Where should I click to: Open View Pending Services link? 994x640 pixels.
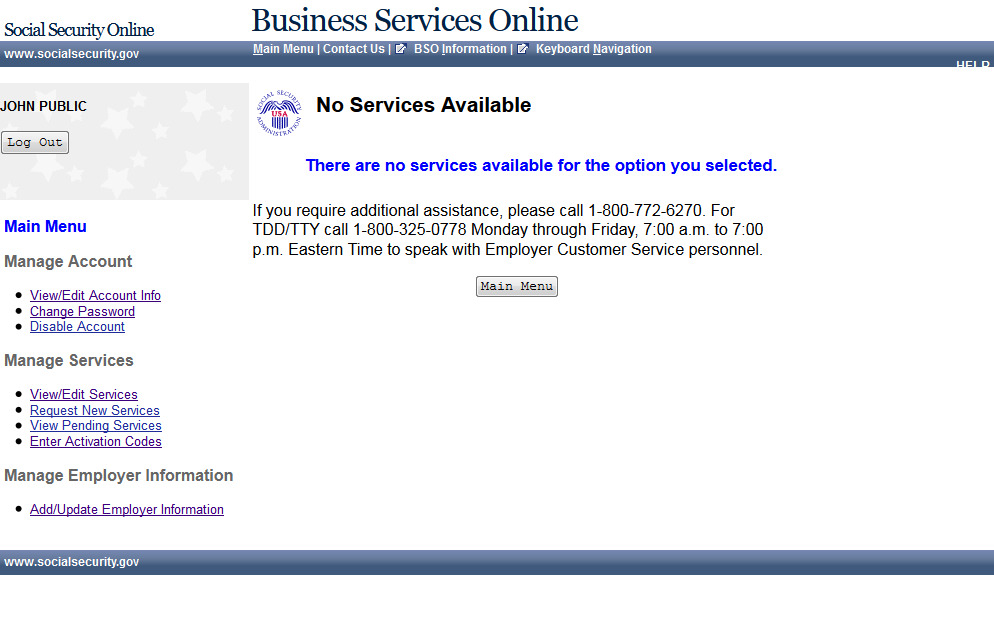coord(96,425)
